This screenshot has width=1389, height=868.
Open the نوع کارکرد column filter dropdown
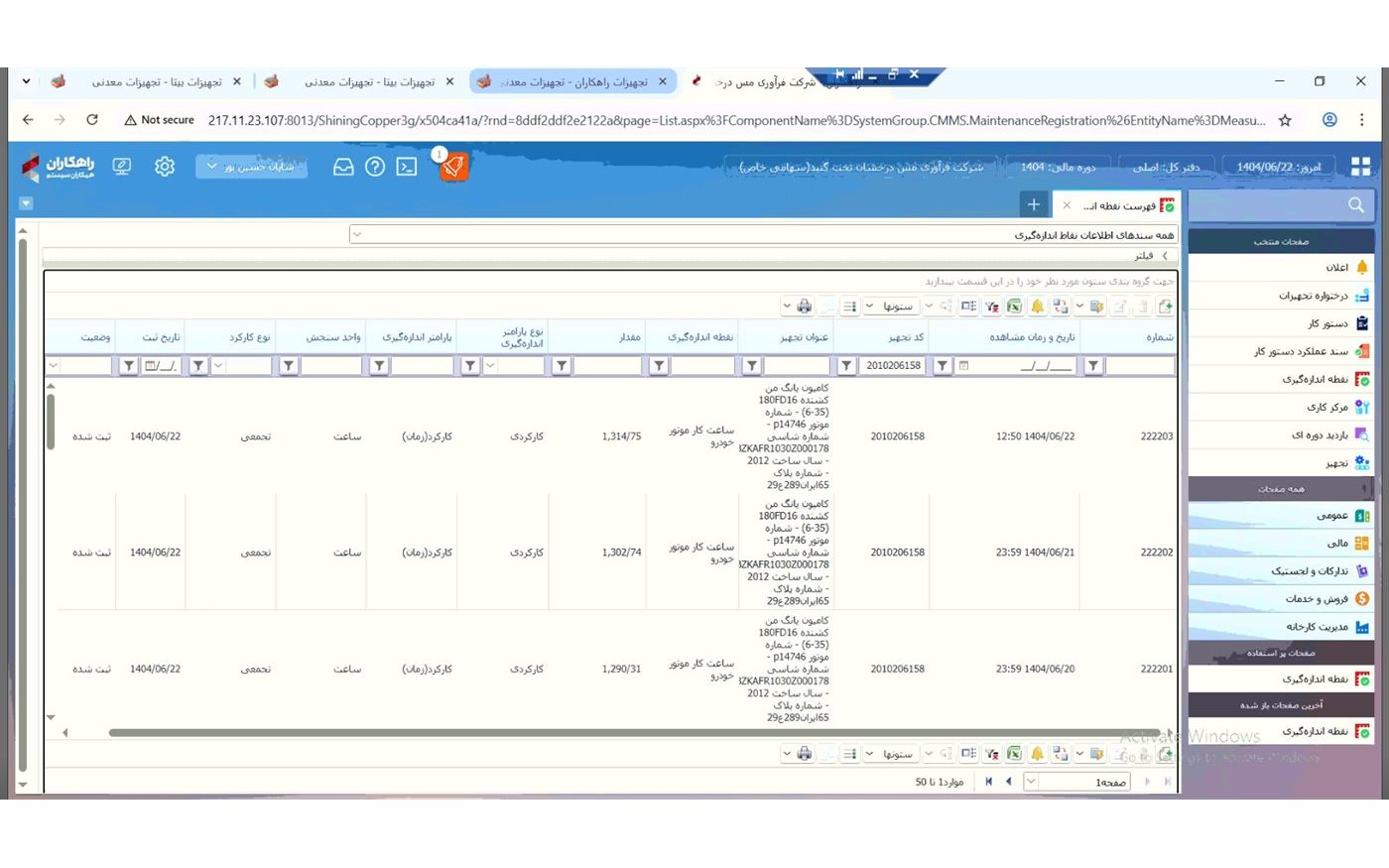218,366
